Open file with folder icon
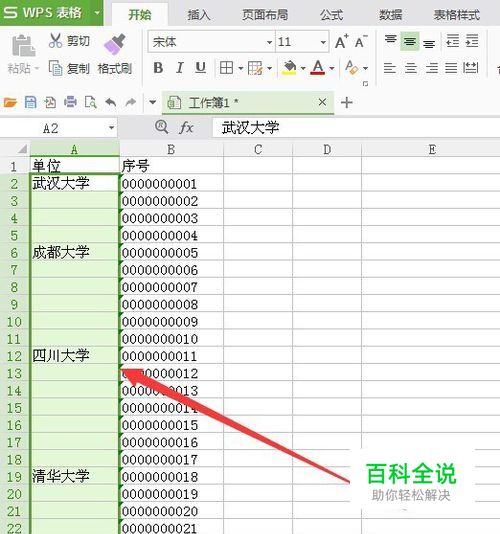The height and width of the screenshot is (534, 500). (10, 102)
